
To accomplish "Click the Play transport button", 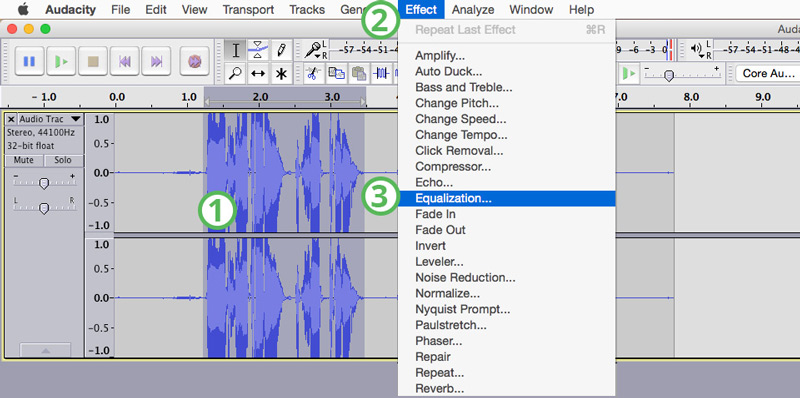I will tap(61, 61).
